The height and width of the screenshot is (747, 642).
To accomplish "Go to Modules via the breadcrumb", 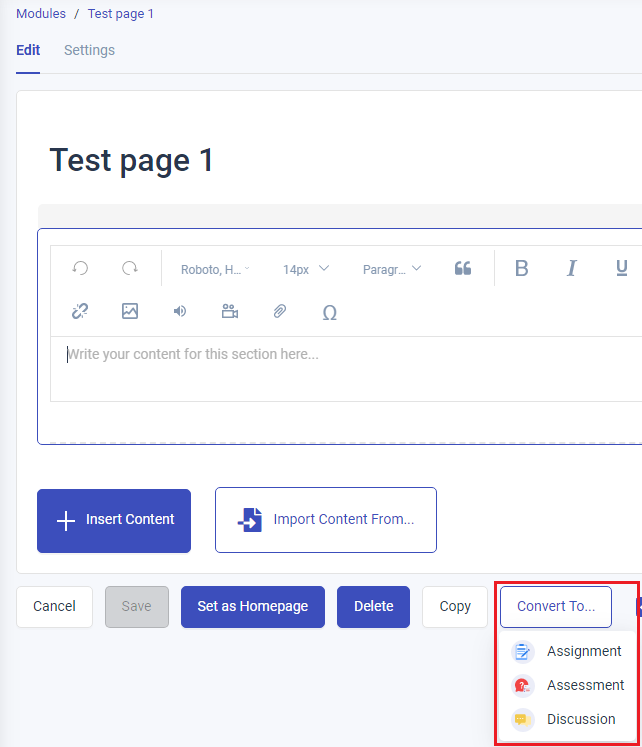I will [x=41, y=13].
